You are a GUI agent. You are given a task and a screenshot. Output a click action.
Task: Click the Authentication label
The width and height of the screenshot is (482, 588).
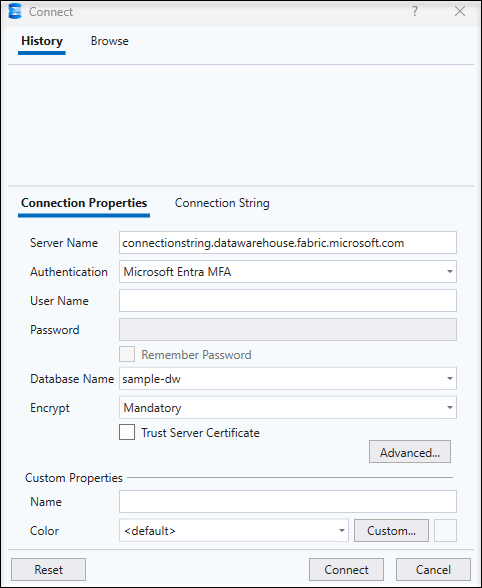[x=69, y=272]
